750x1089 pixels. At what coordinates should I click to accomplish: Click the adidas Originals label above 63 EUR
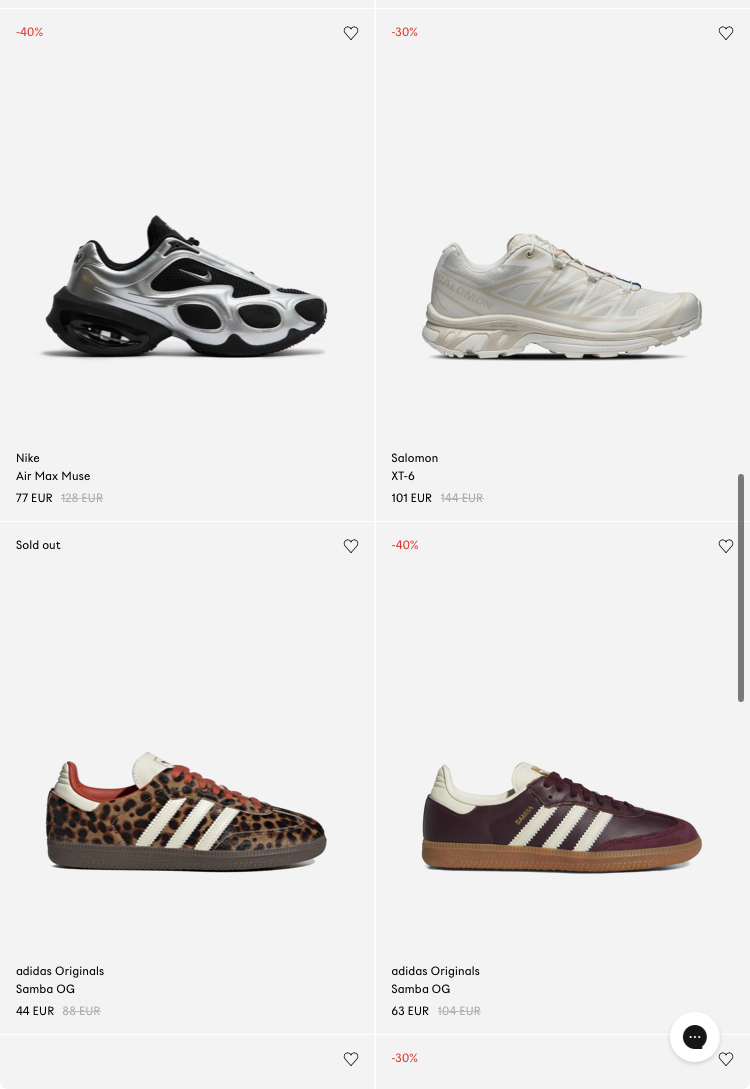pyautogui.click(x=435, y=971)
